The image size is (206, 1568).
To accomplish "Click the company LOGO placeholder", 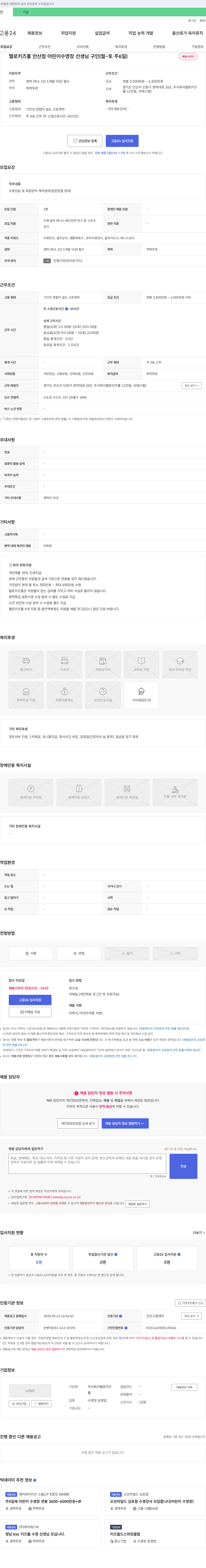I will click(x=30, y=1391).
